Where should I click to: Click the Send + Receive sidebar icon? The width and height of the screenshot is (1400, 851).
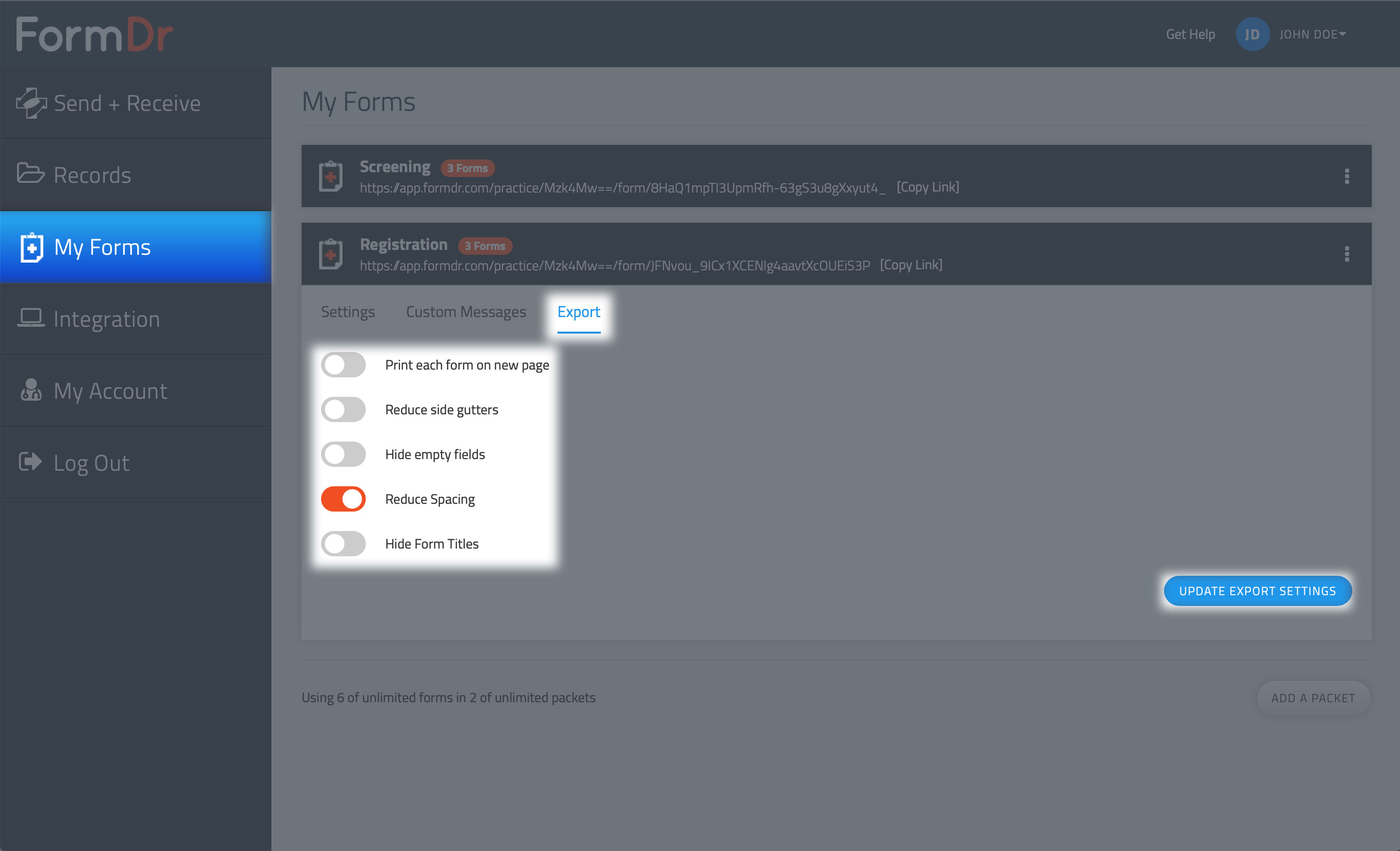pyautogui.click(x=31, y=104)
